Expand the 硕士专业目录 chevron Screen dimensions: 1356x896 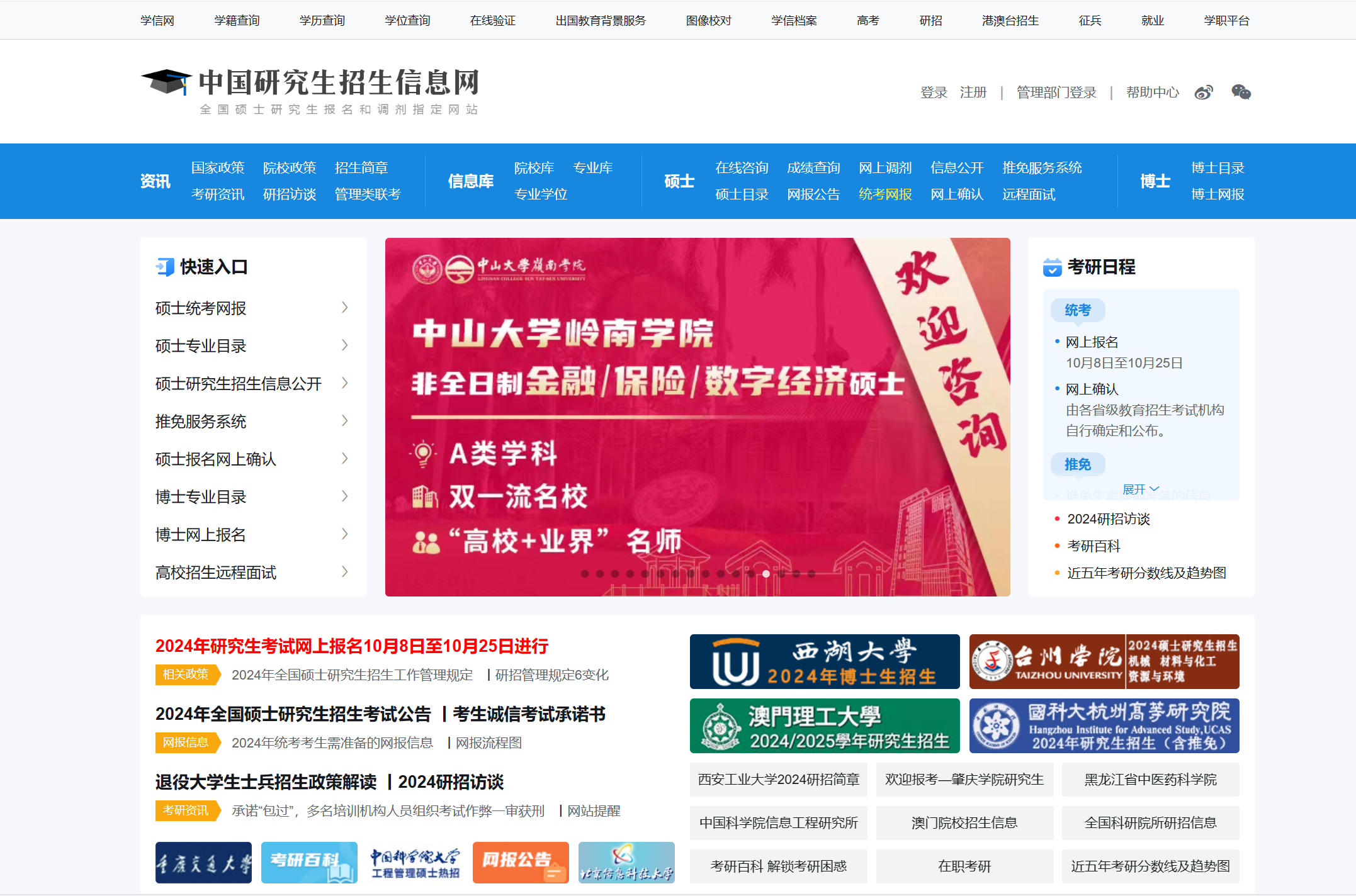(x=344, y=345)
